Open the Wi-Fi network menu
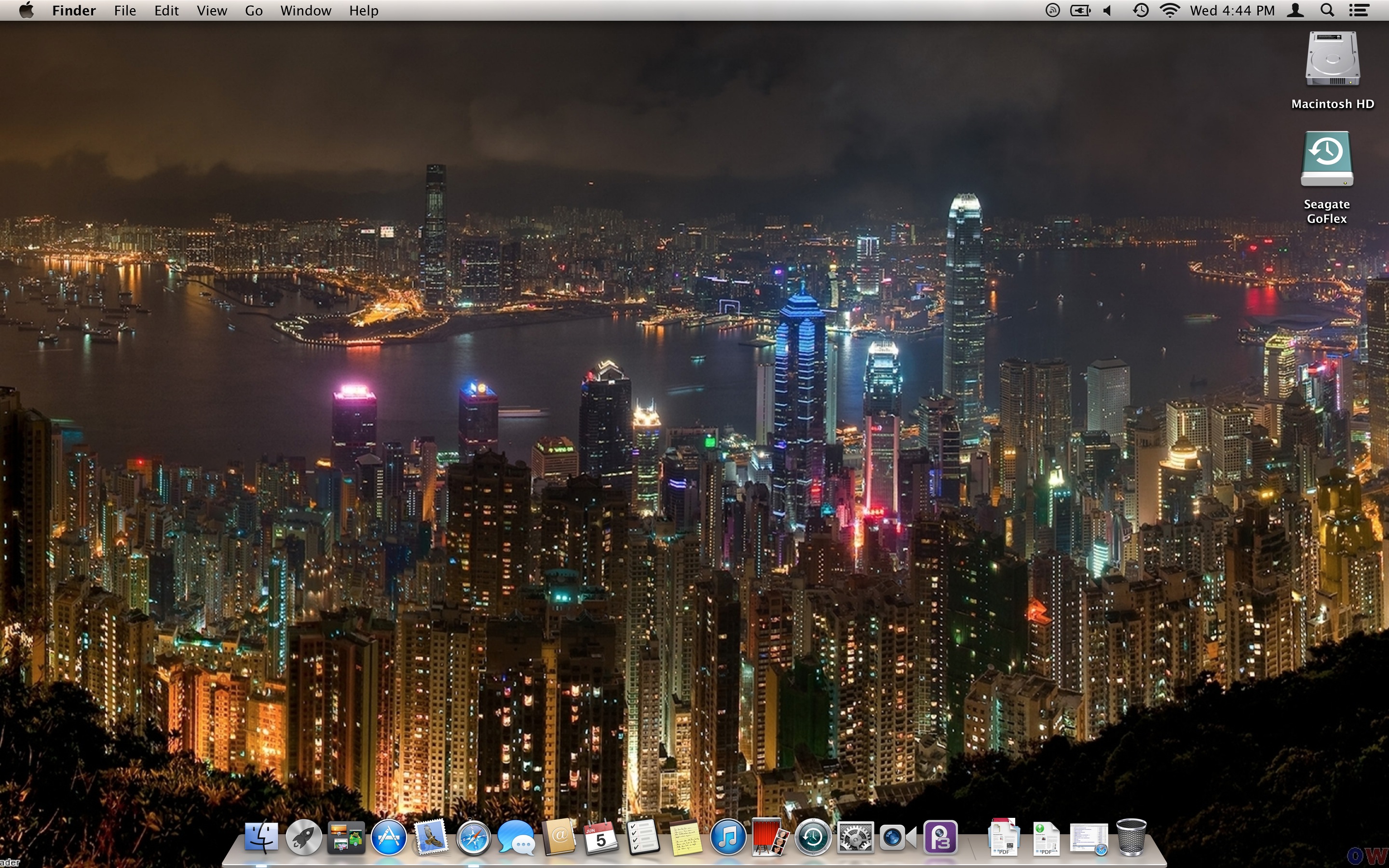 [x=1170, y=10]
